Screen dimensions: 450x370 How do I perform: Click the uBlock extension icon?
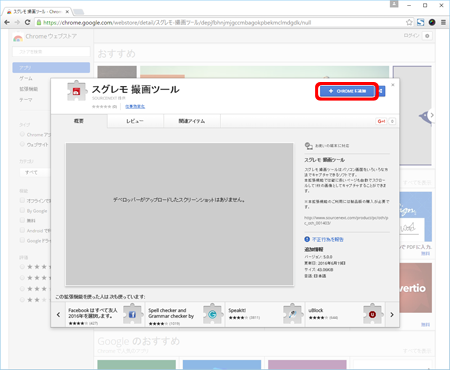(x=372, y=314)
